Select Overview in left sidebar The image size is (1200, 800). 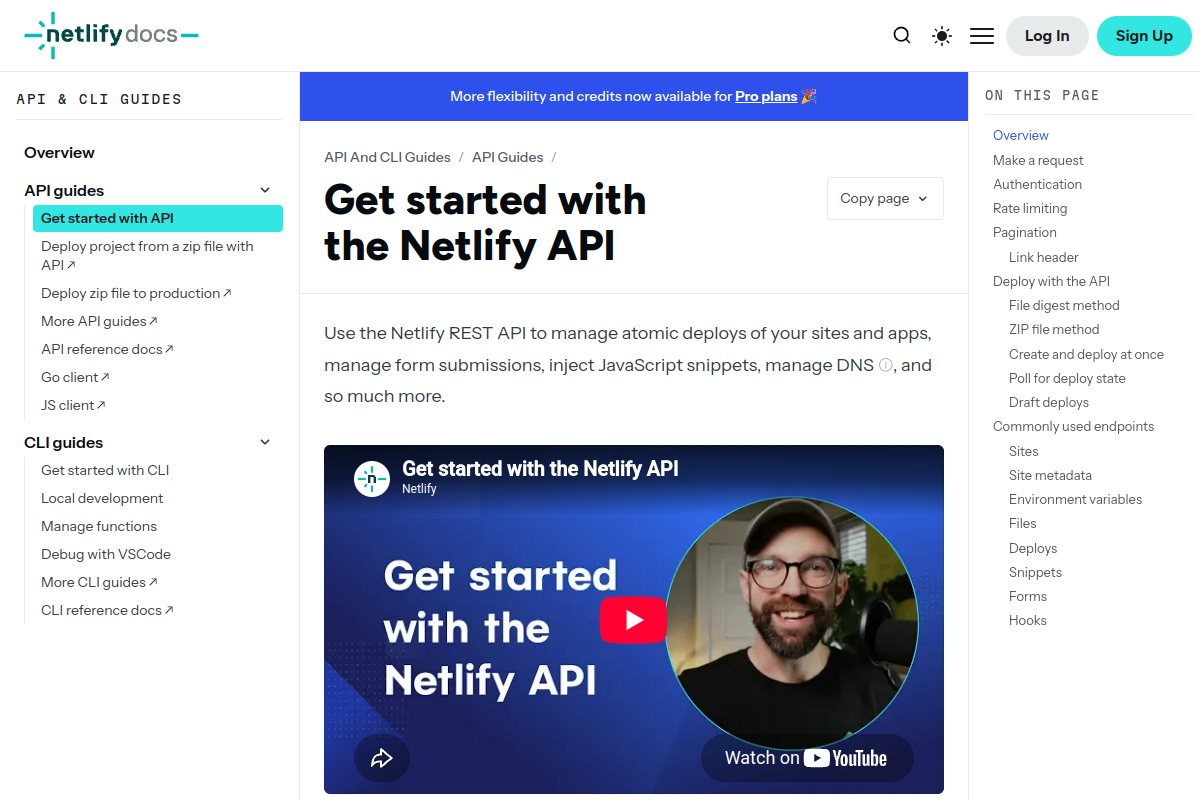(59, 153)
